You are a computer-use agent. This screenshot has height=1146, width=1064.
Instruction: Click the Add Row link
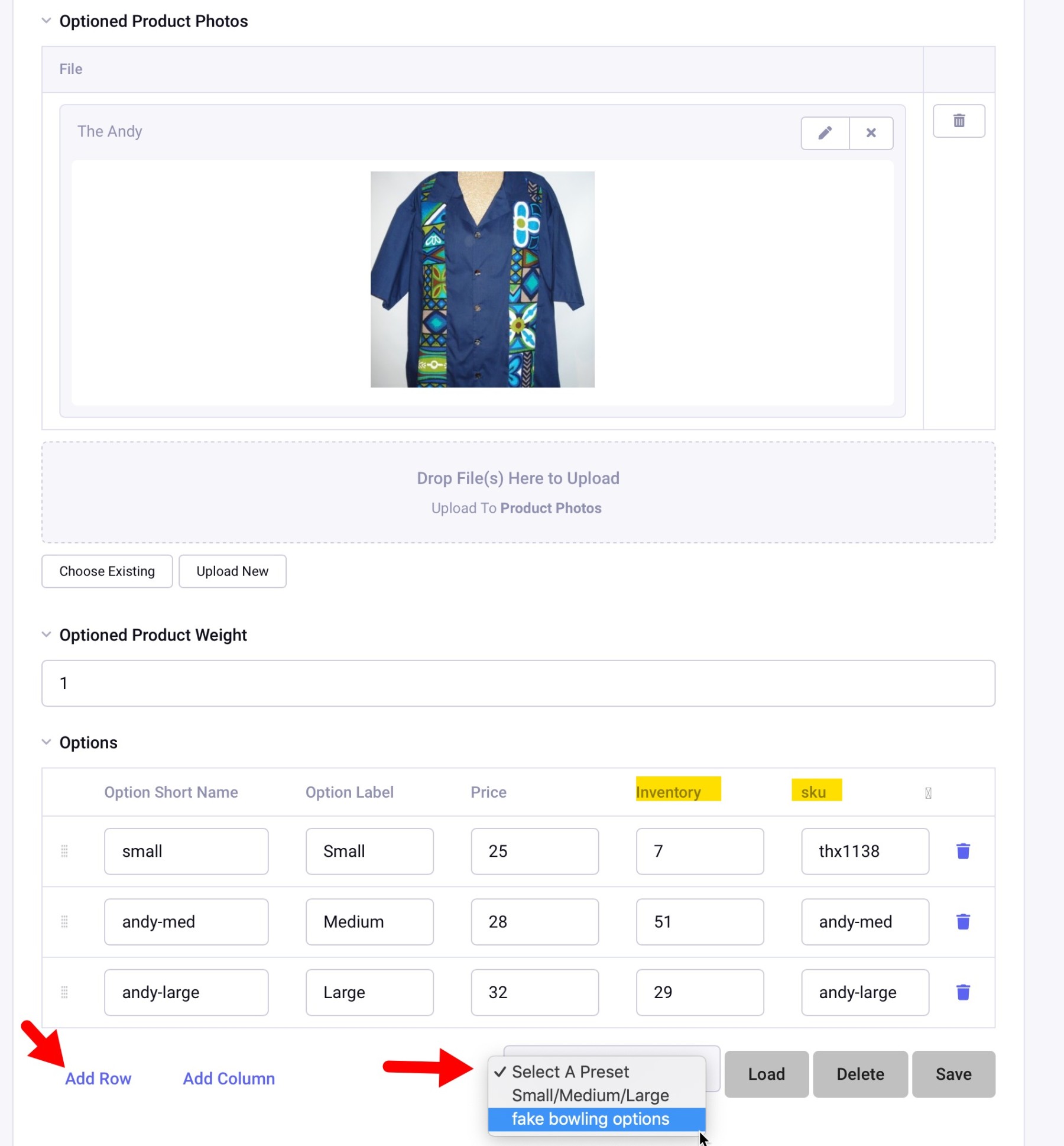[98, 1078]
